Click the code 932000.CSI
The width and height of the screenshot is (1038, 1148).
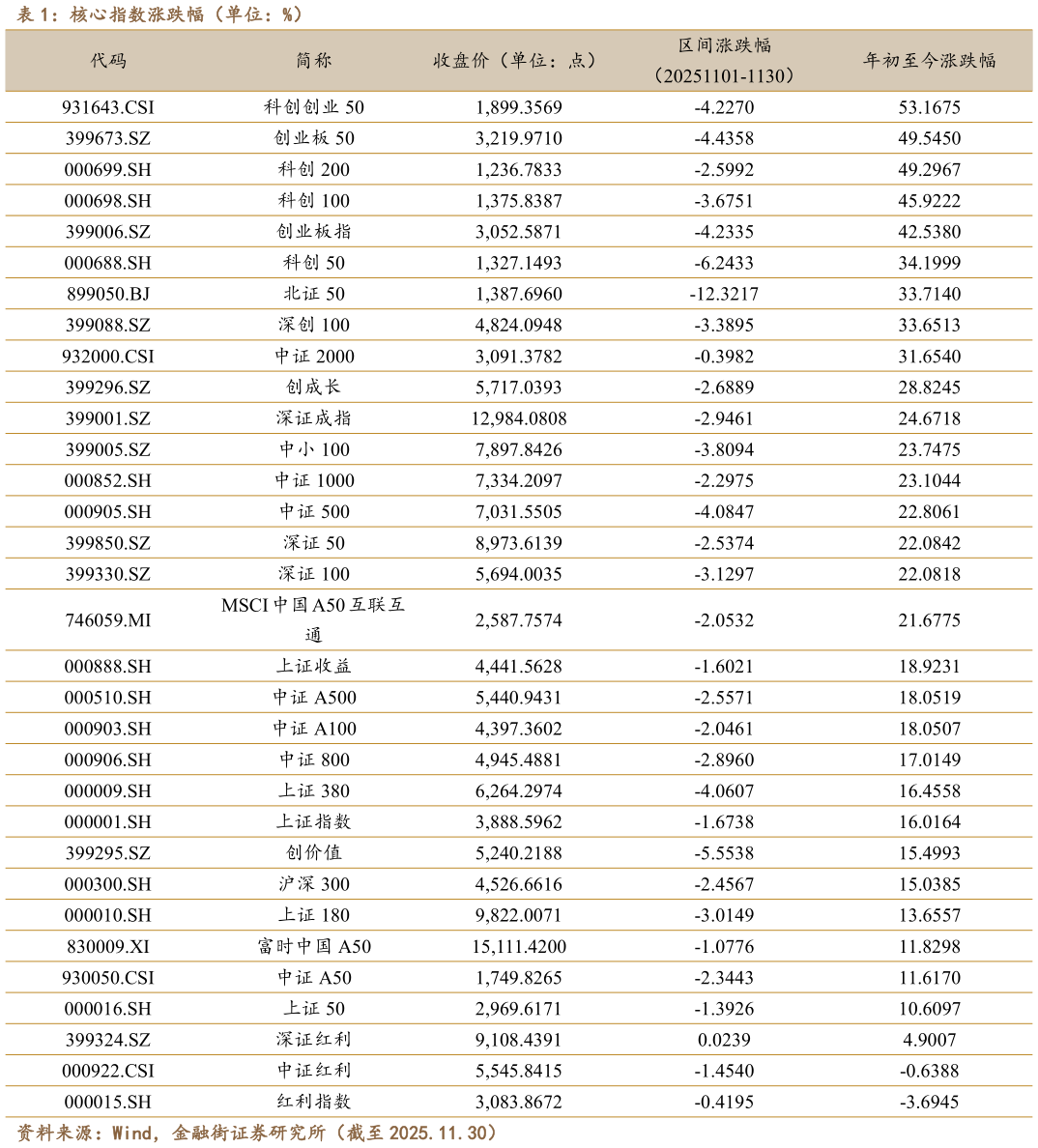tap(108, 357)
